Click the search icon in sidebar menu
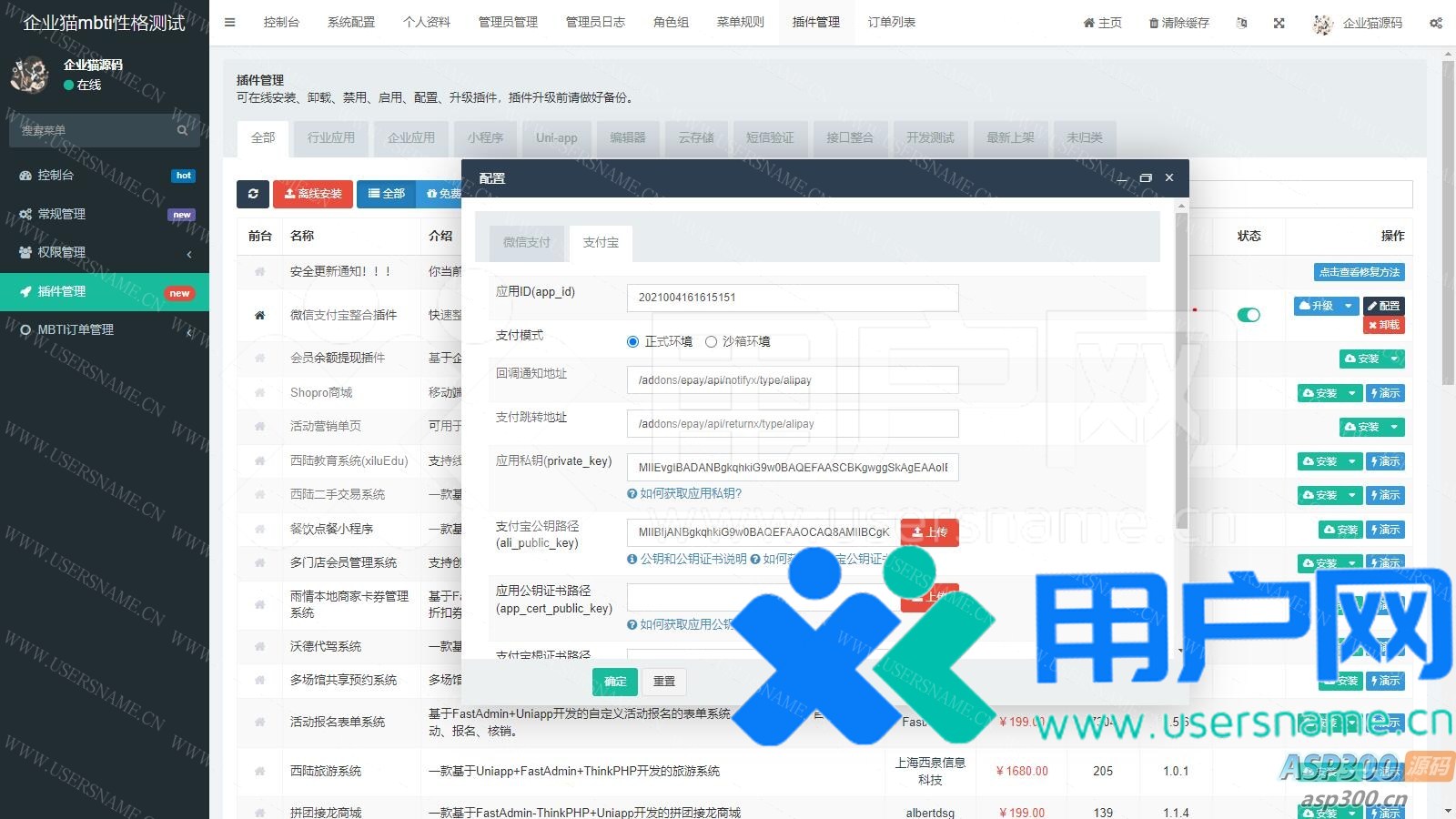The height and width of the screenshot is (819, 1456). [182, 130]
